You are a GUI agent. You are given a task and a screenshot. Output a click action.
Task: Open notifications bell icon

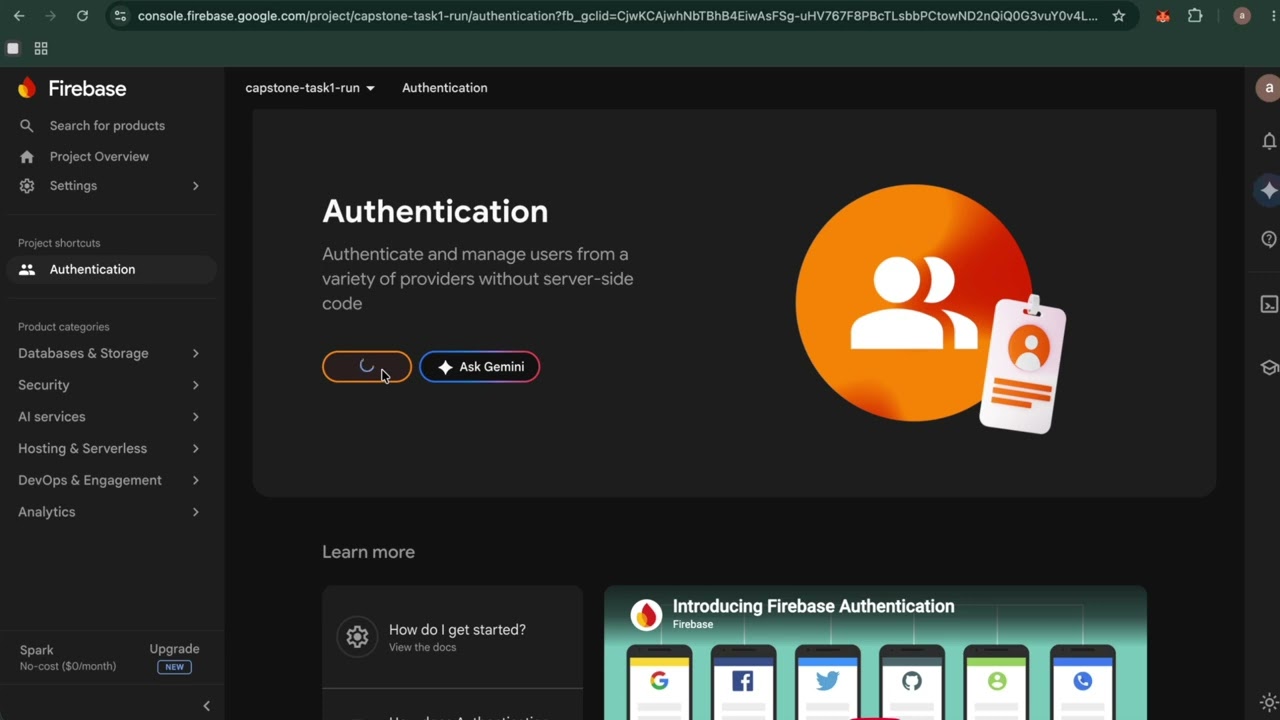tap(1269, 141)
